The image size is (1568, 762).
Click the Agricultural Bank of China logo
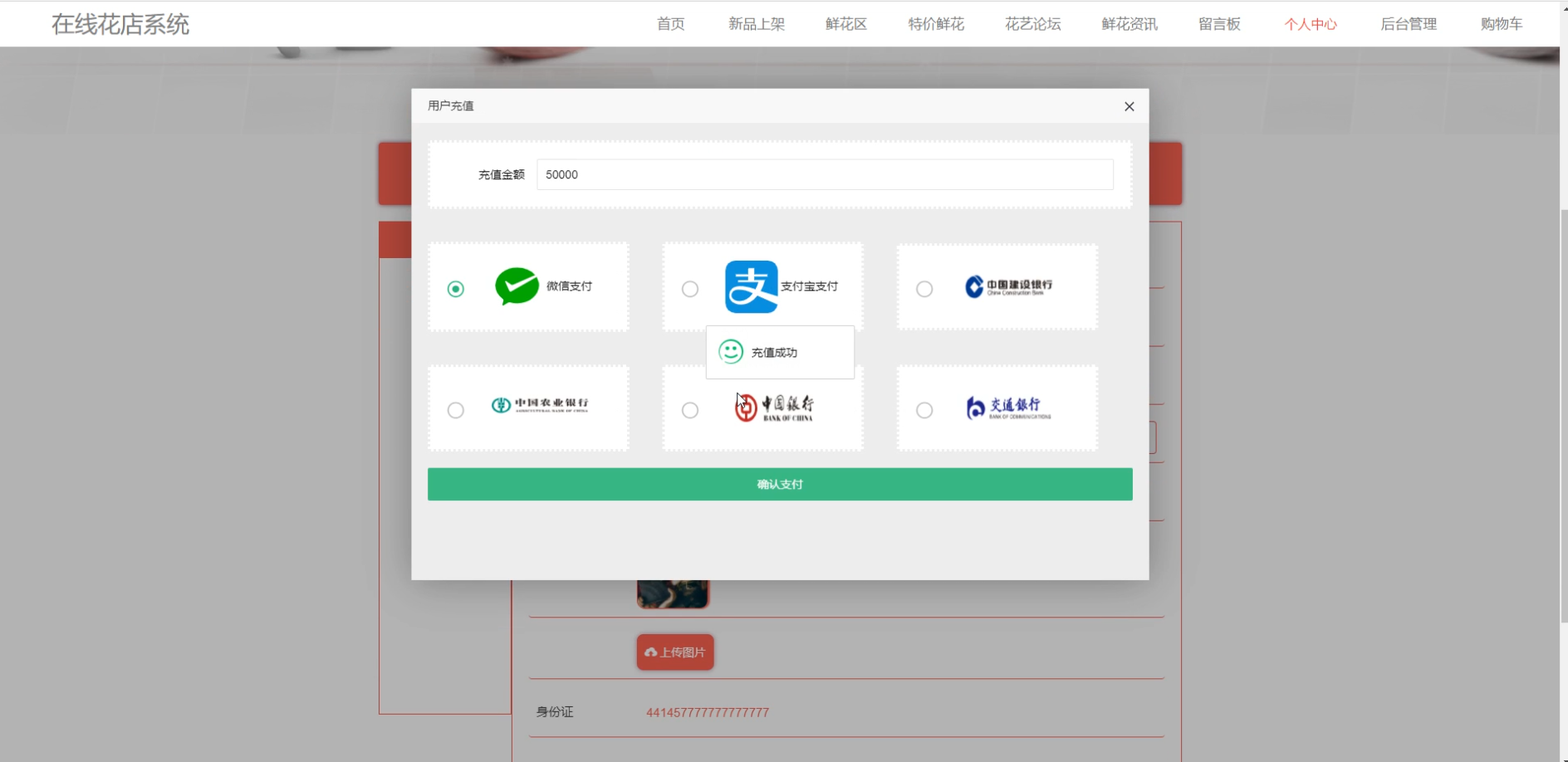(x=539, y=405)
